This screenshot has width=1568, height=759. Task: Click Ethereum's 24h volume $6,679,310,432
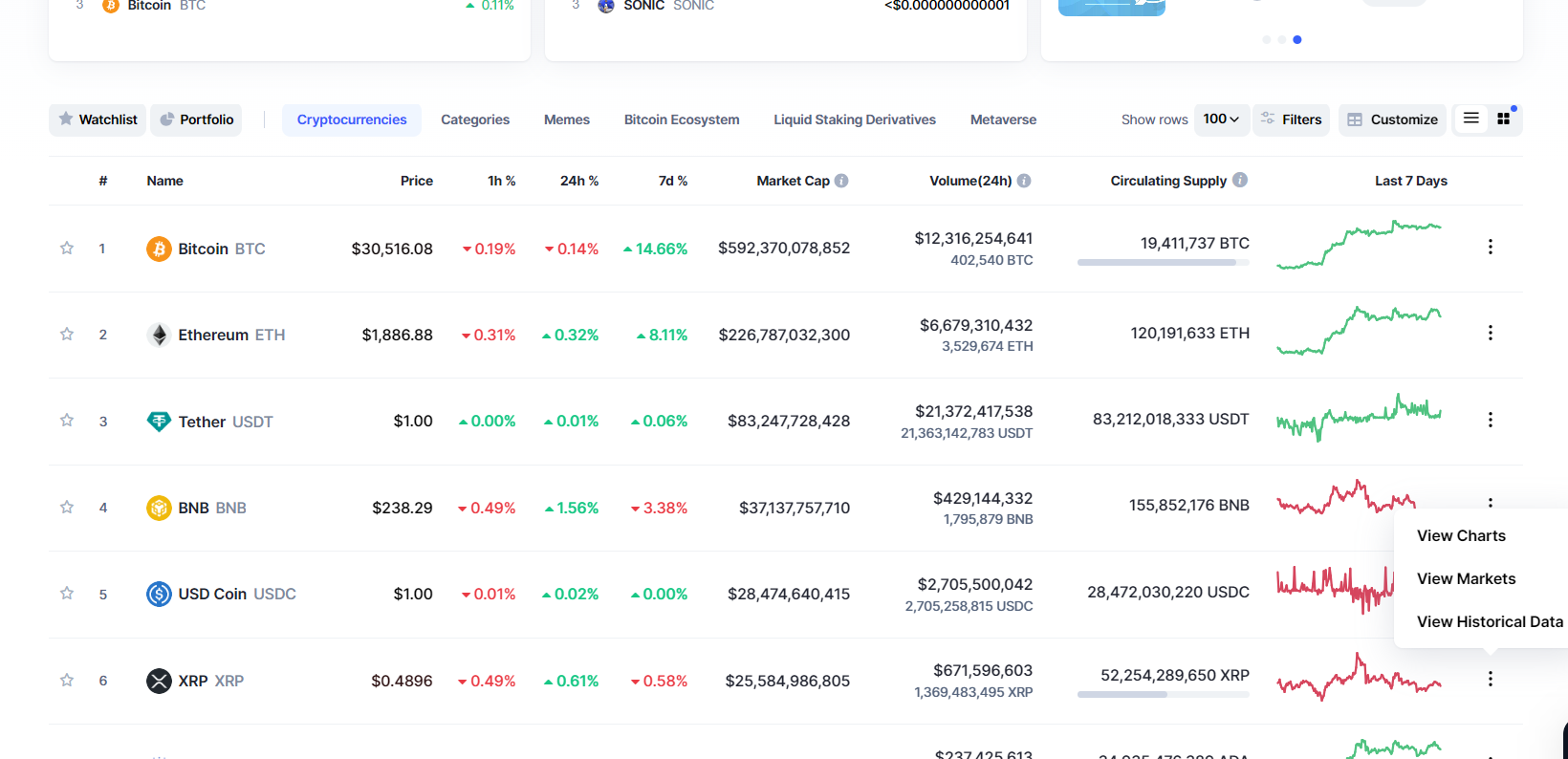click(976, 325)
